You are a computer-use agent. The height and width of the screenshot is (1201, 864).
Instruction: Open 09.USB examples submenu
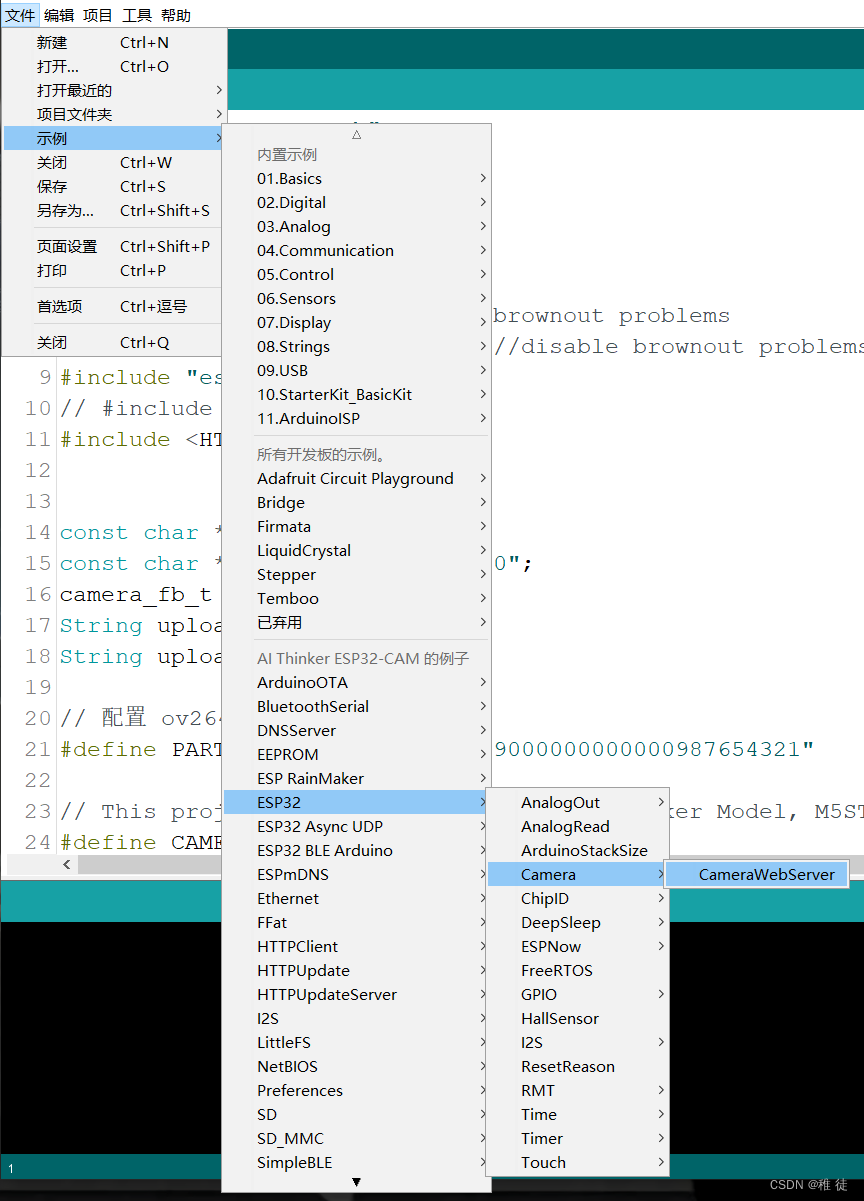[x=356, y=371]
